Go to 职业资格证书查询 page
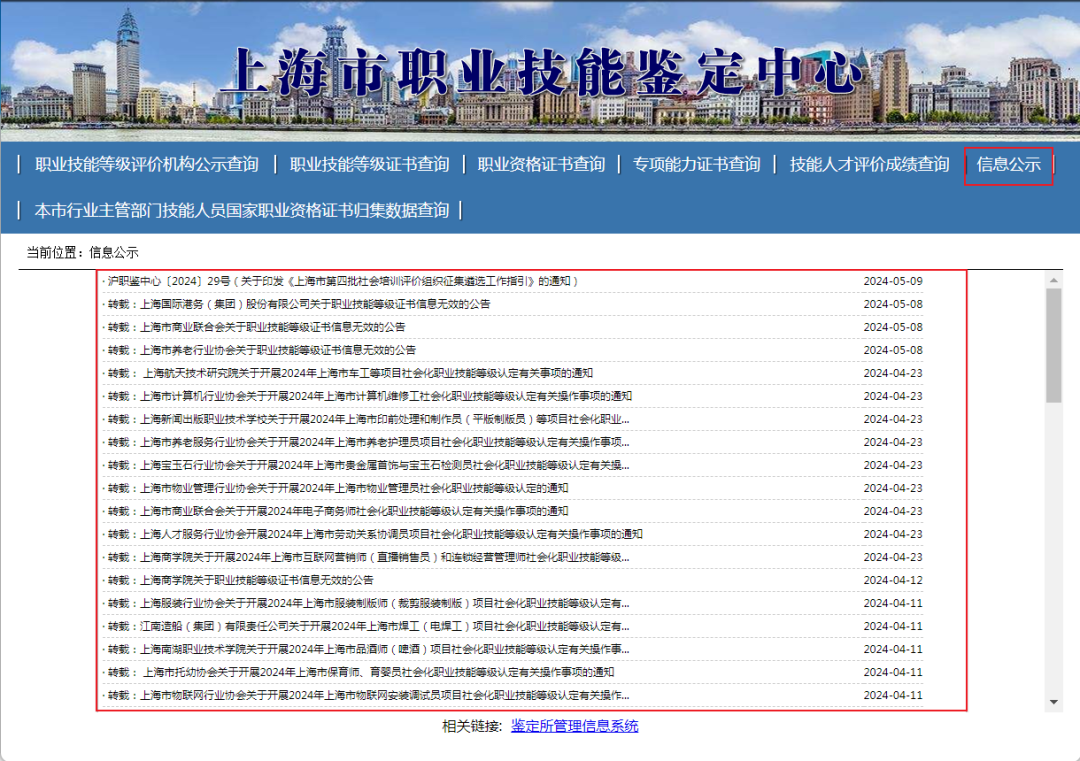 click(541, 165)
